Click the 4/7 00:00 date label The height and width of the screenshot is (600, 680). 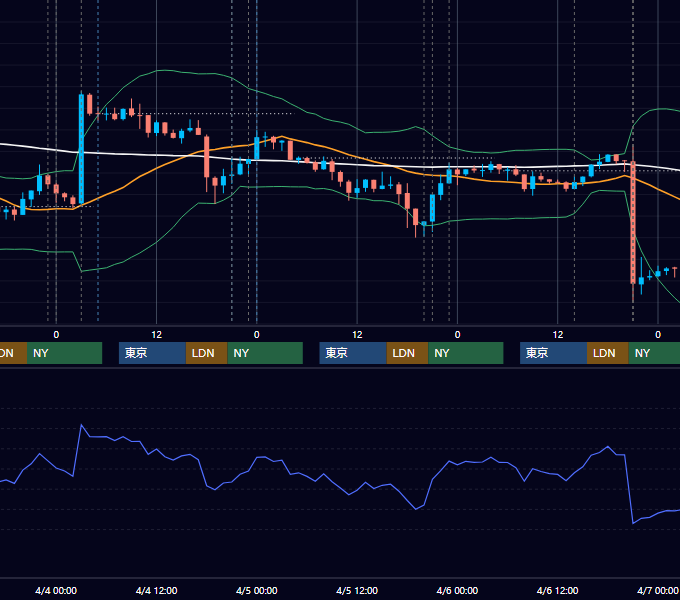point(658,590)
